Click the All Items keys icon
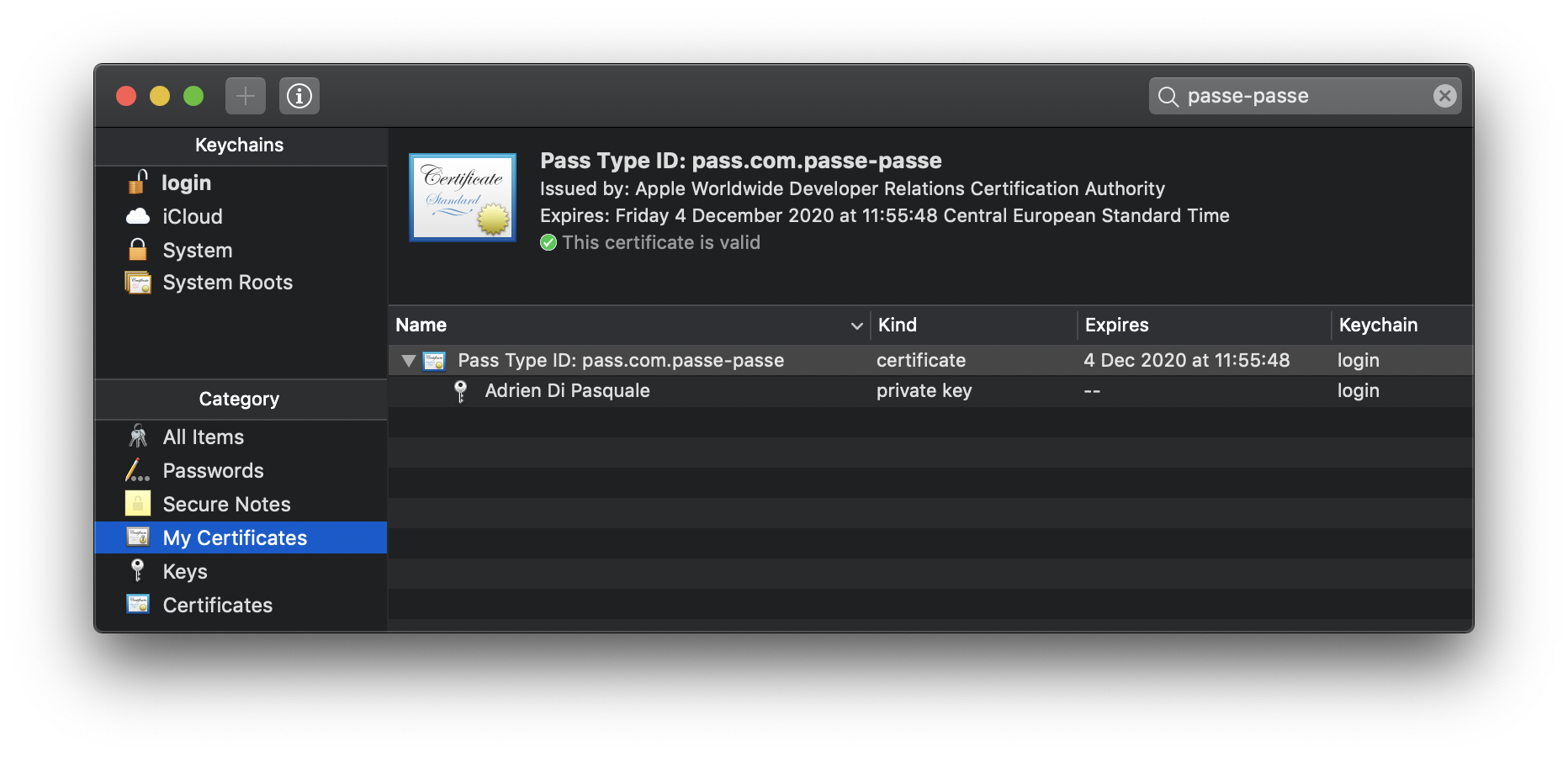The width and height of the screenshot is (1568, 757). tap(138, 437)
